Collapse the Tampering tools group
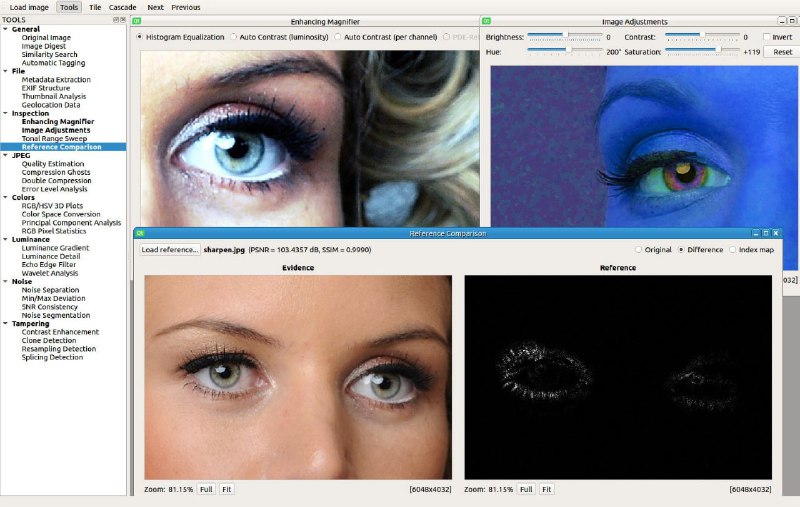This screenshot has height=507, width=800. [x=6, y=323]
